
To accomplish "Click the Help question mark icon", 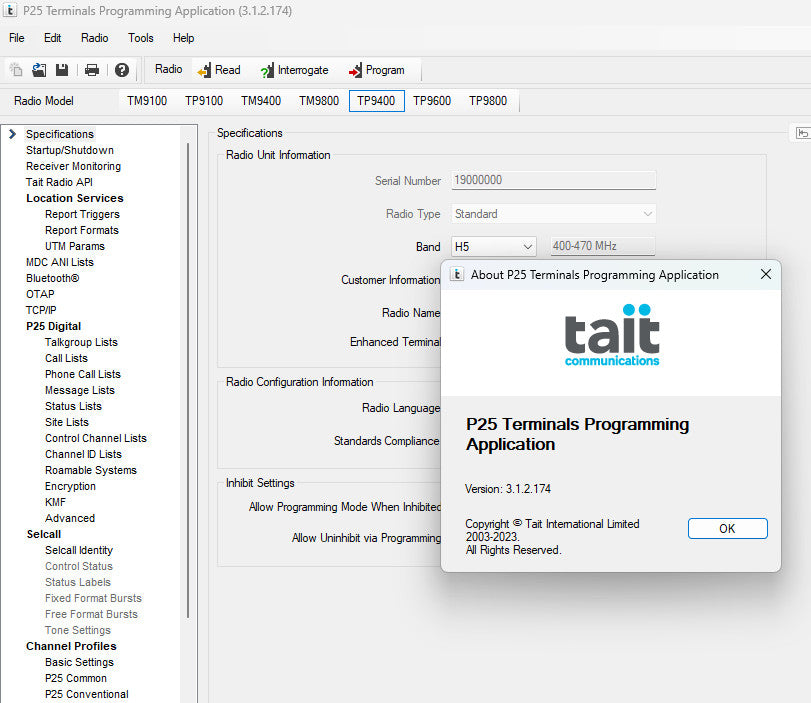I will tap(122, 69).
